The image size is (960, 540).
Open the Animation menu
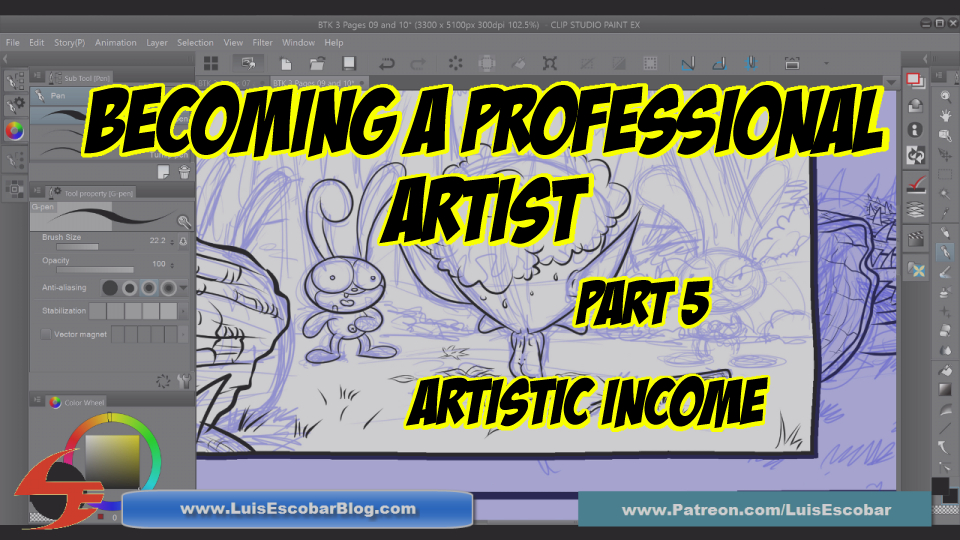click(x=115, y=43)
